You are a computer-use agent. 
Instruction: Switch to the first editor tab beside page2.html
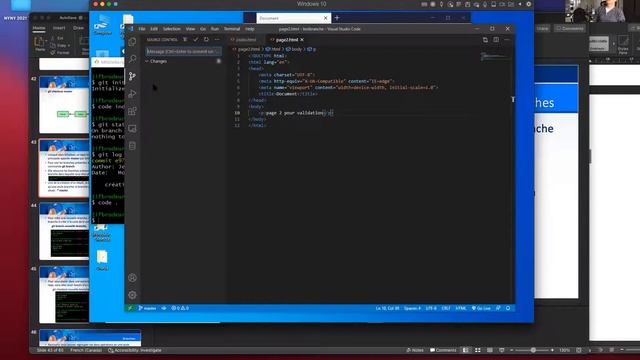pyautogui.click(x=245, y=40)
